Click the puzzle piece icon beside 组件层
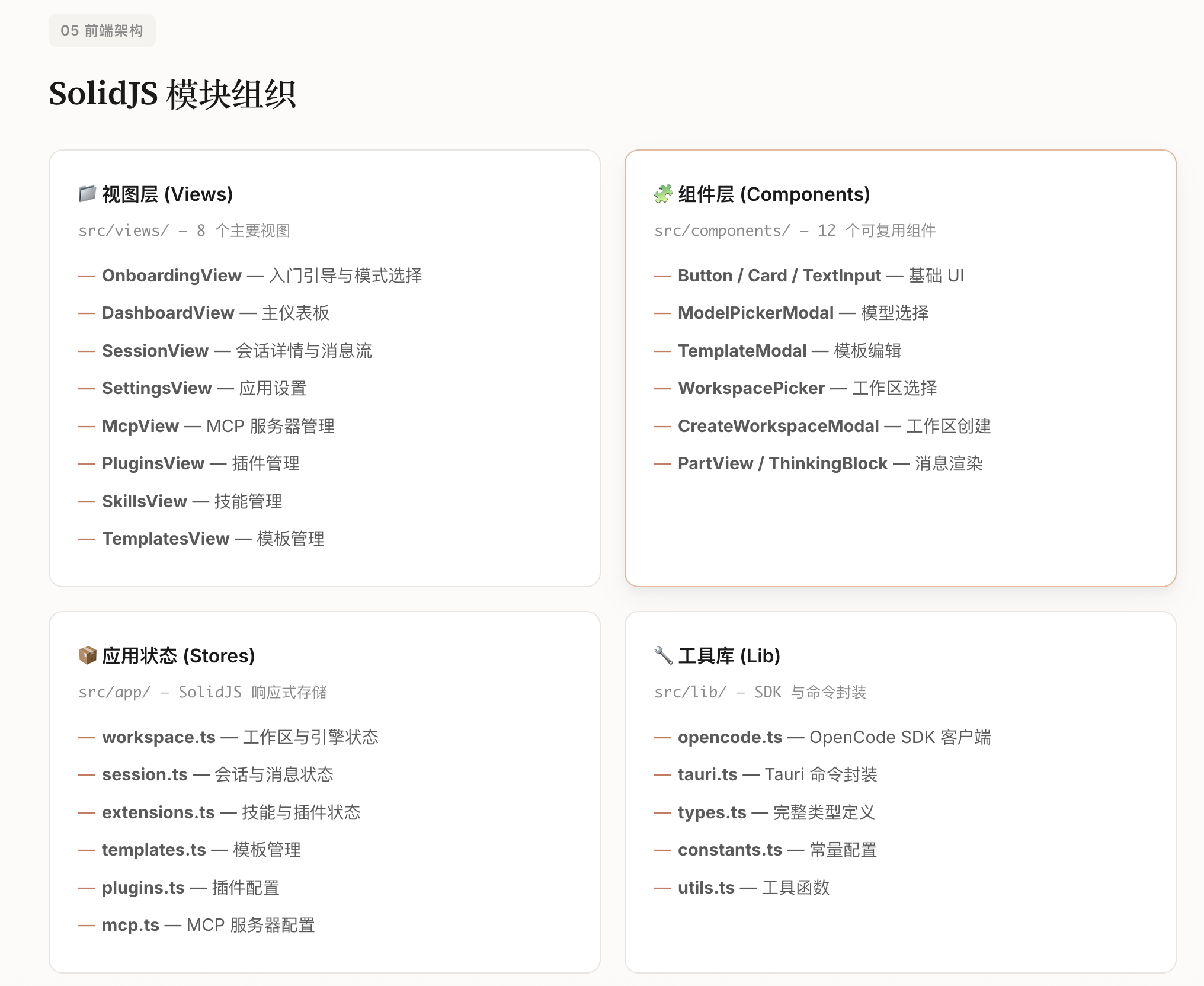The image size is (1204, 986). pos(663,194)
